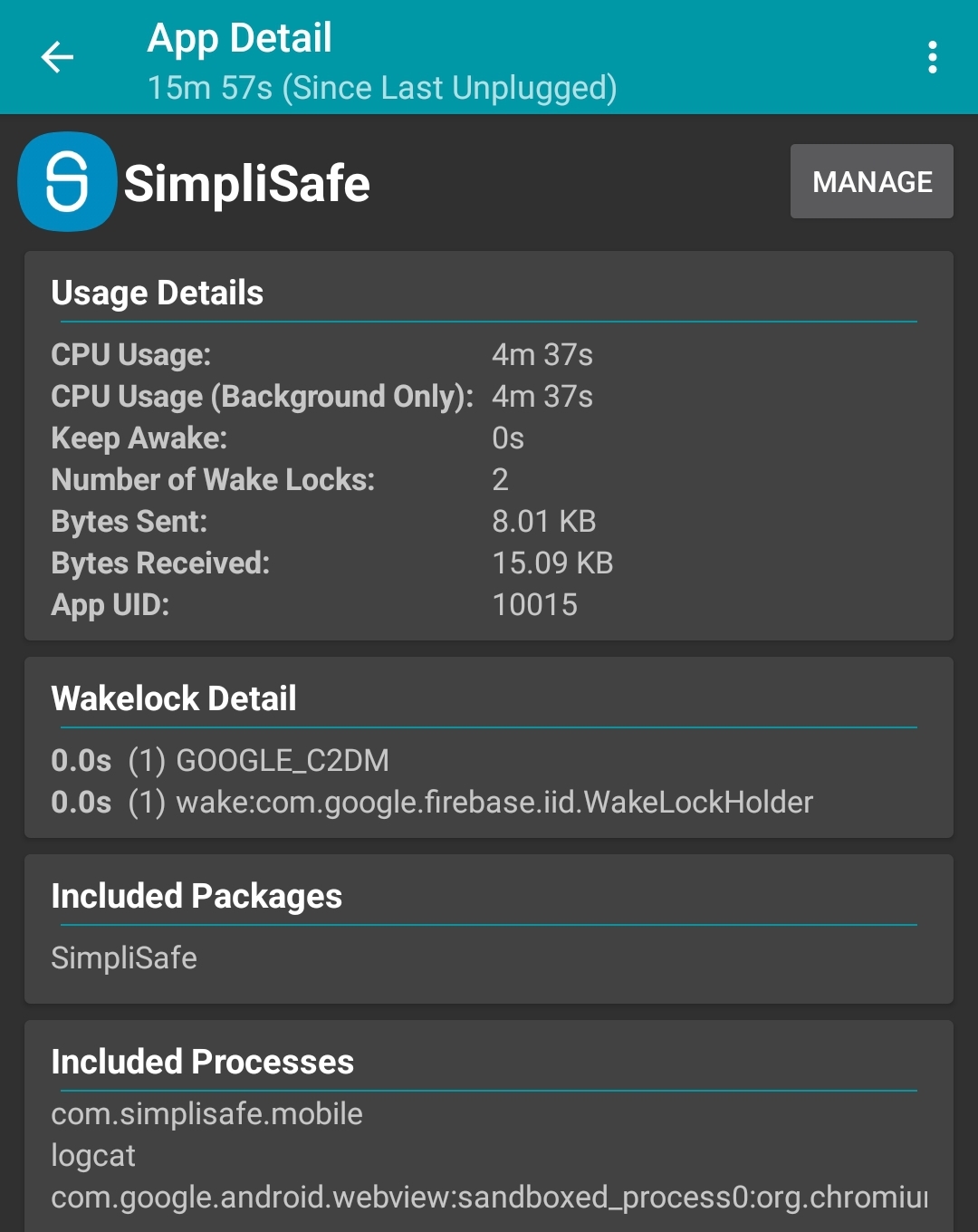
Task: Tap the com.simplisafe.mobile process
Action: [x=206, y=1114]
